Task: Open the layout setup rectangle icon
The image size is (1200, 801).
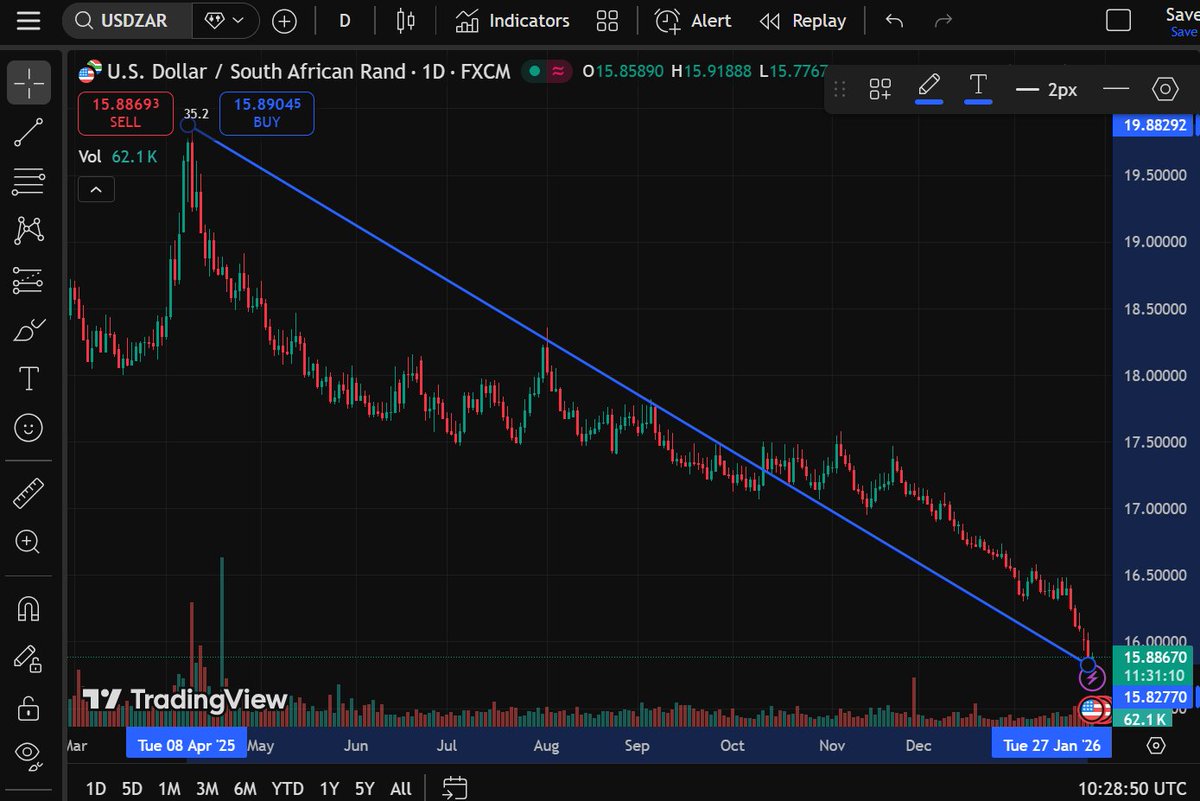Action: click(x=1118, y=21)
